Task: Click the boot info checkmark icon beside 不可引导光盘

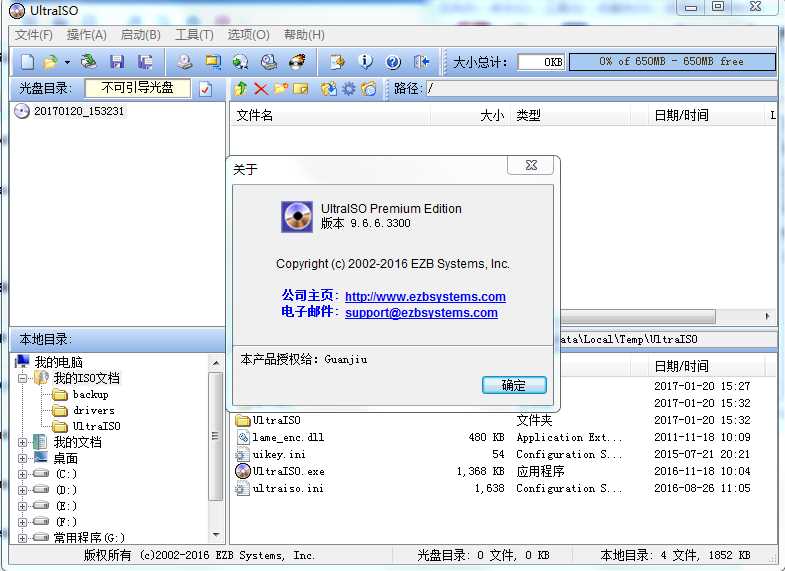Action: tap(205, 89)
